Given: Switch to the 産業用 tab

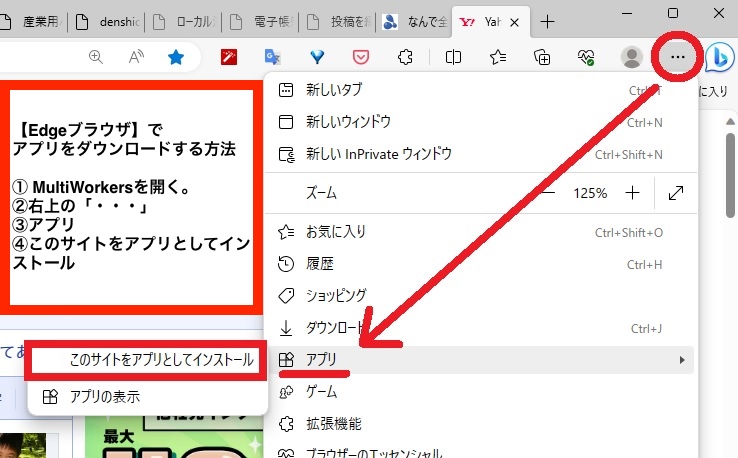Looking at the screenshot, I should (31, 22).
